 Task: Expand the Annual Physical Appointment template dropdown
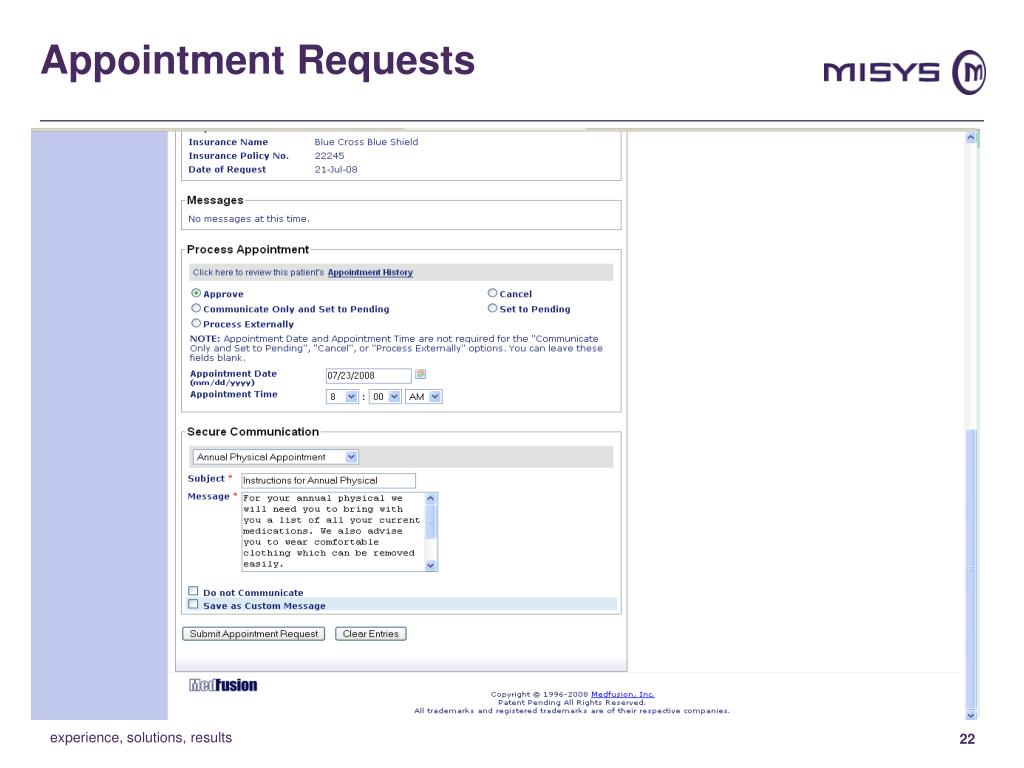(276, 457)
